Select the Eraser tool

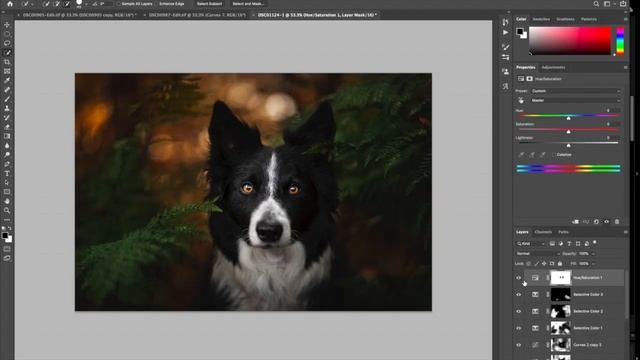coord(7,127)
